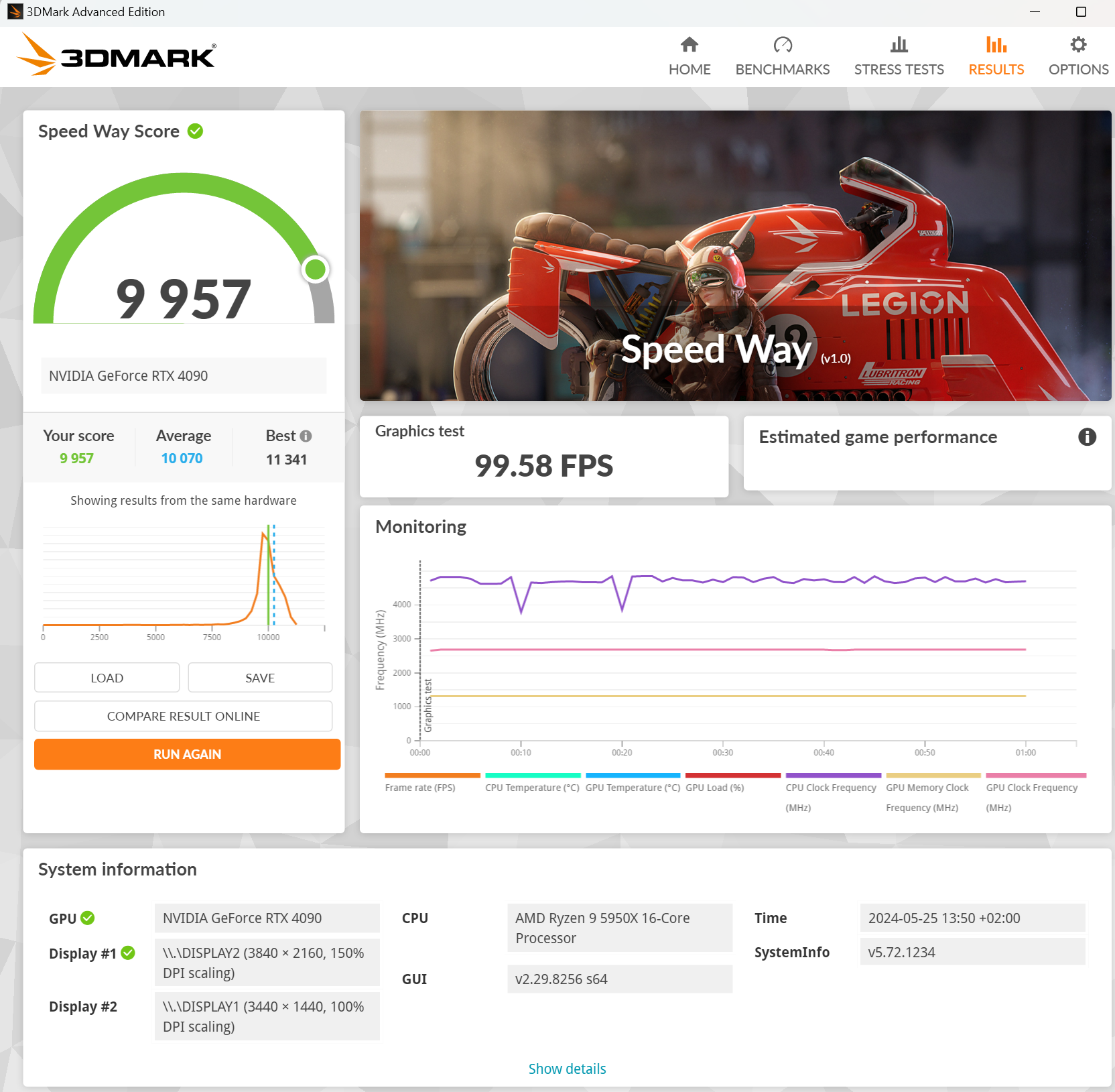This screenshot has width=1115, height=1092.
Task: Click the GUI version v2.29.8256 s64
Action: [x=620, y=979]
